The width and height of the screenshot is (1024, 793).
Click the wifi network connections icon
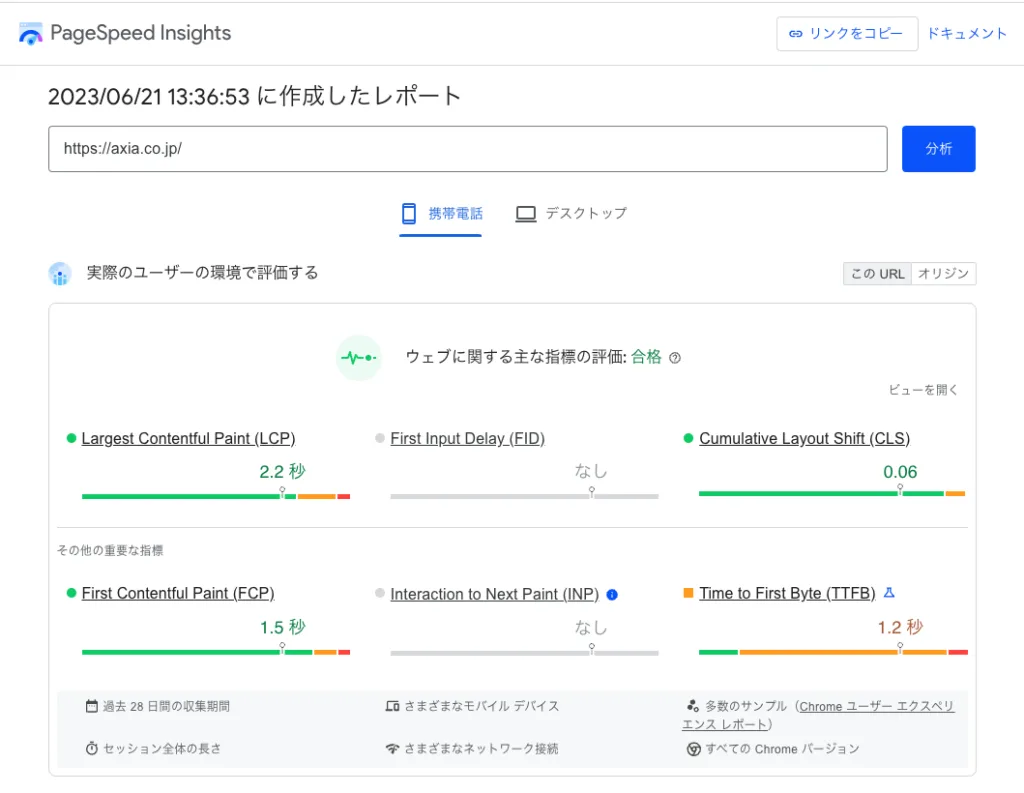tap(392, 749)
